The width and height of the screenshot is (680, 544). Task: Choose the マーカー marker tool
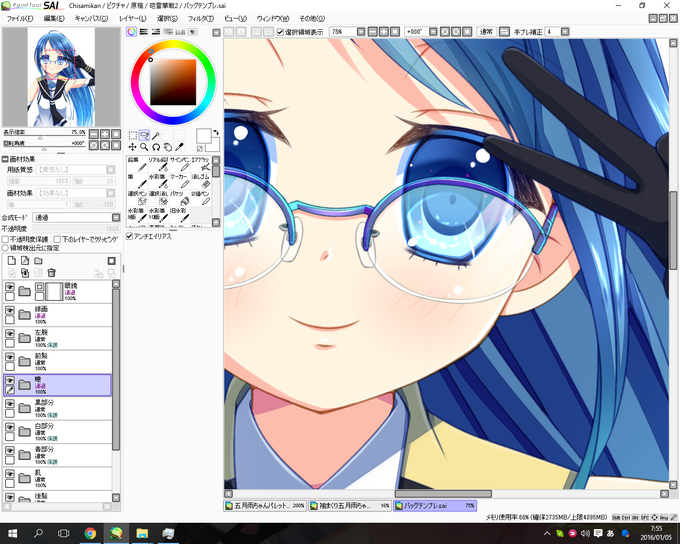(180, 181)
